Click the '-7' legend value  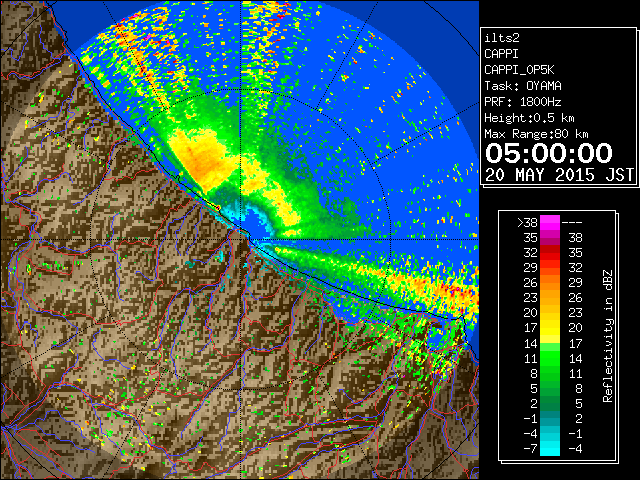(x=530, y=449)
